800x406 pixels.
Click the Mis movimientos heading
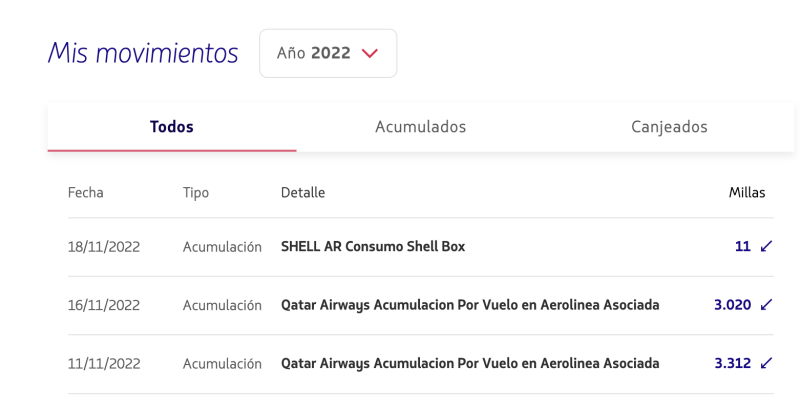click(x=143, y=53)
